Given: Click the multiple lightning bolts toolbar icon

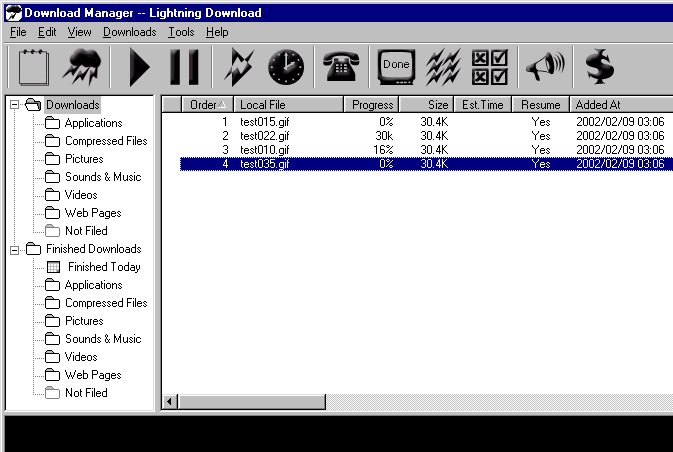Looking at the screenshot, I should point(443,67).
